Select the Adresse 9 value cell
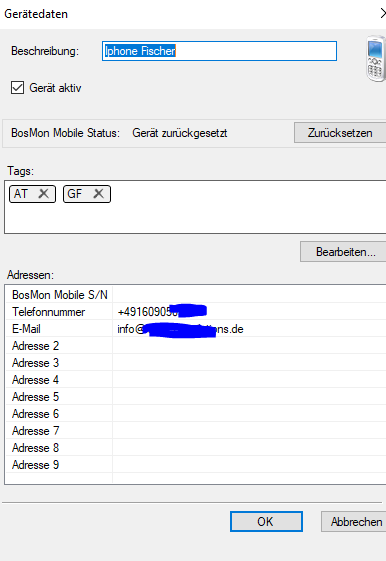 [249, 464]
